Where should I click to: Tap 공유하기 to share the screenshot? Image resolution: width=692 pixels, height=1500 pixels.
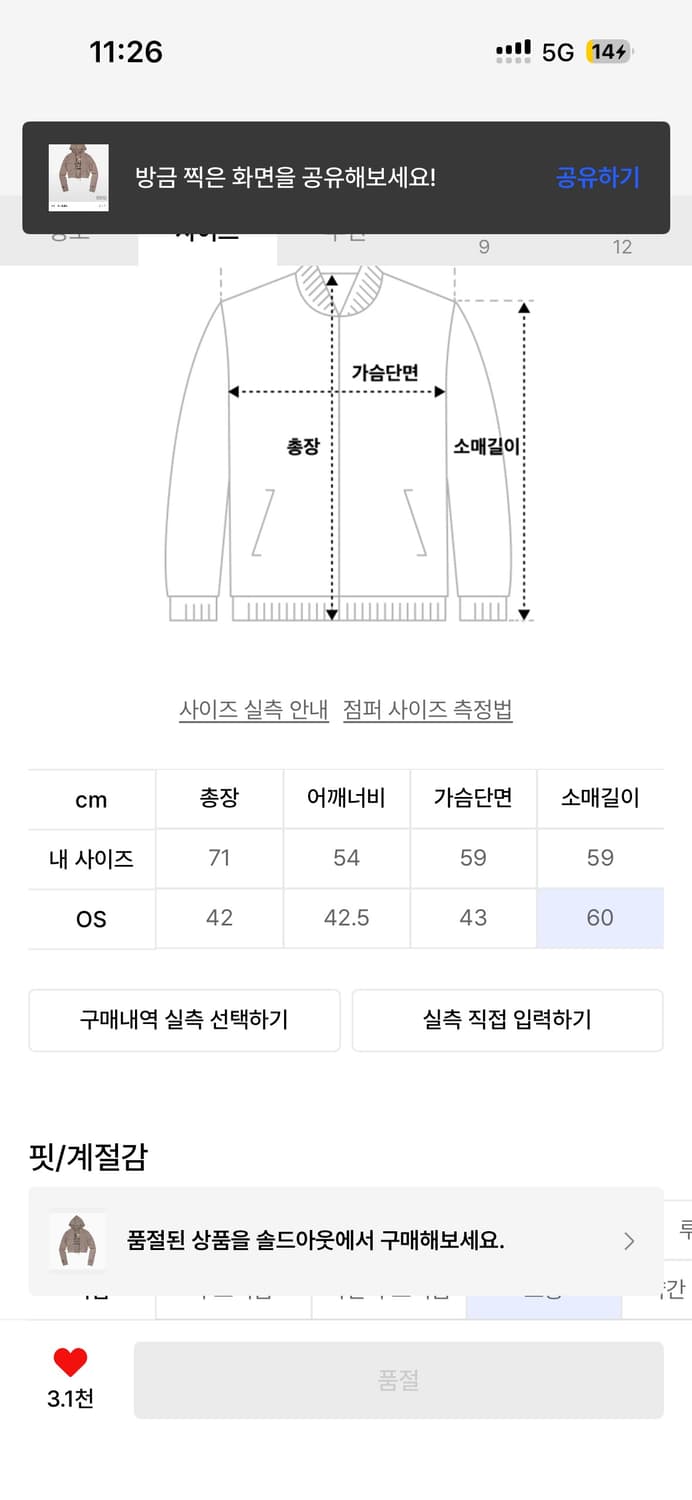click(x=597, y=178)
